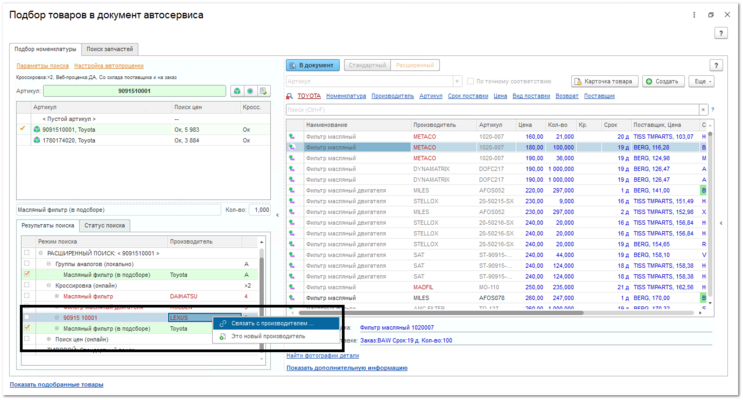Screen dimensions: 743x400
Task: Click the help button under window controls
Action: pos(721,33)
